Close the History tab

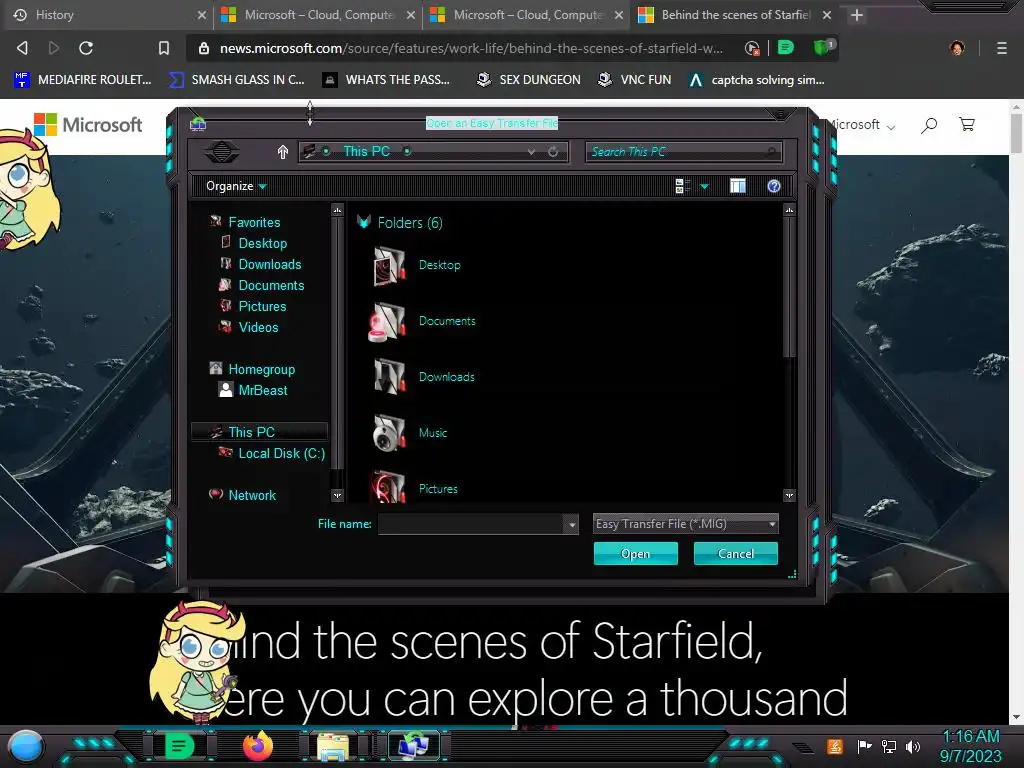202,15
